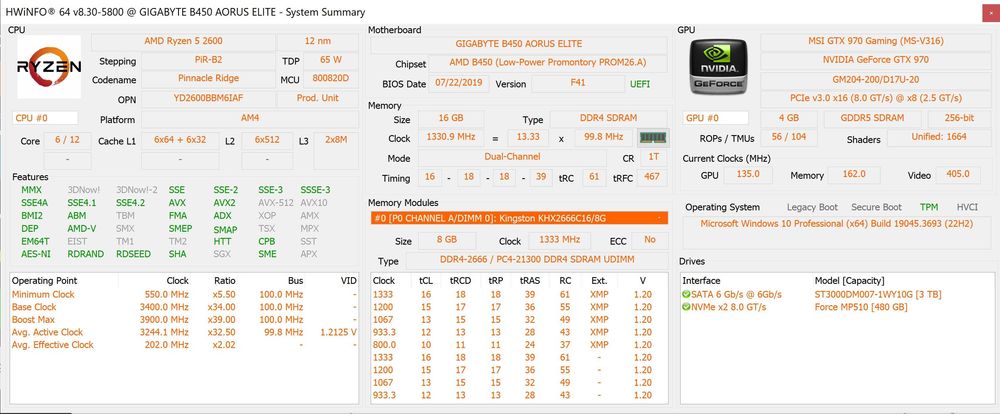Click the TPM indicator
The width and height of the screenshot is (1000, 414).
click(929, 207)
